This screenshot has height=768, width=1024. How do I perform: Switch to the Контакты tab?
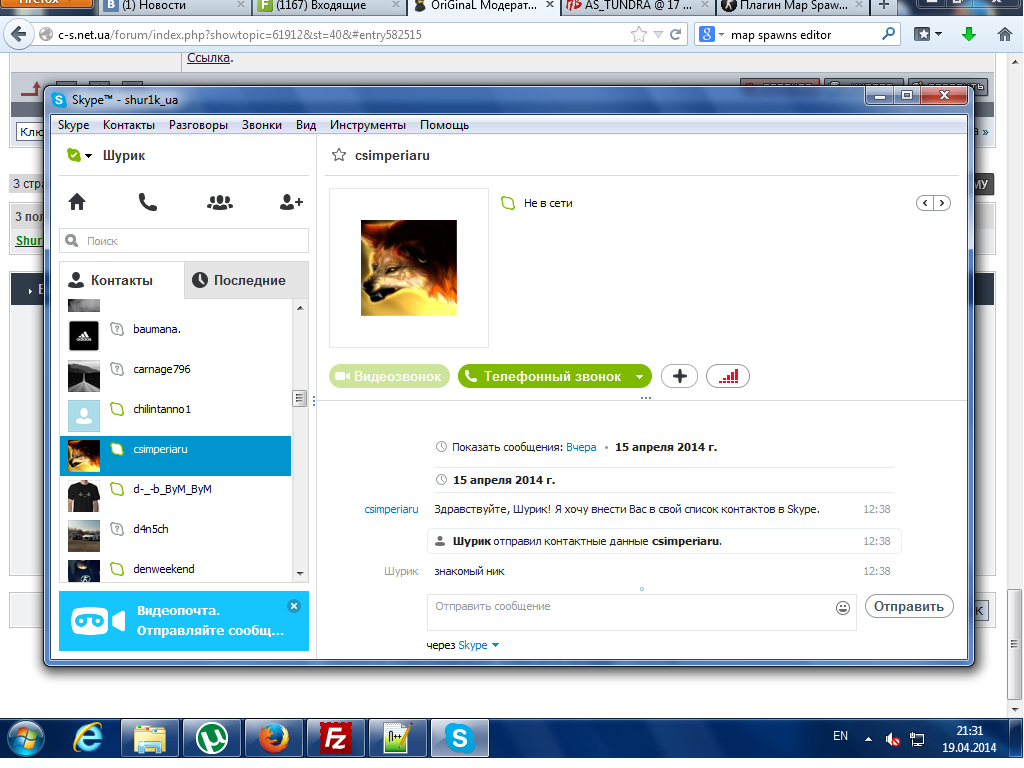122,280
